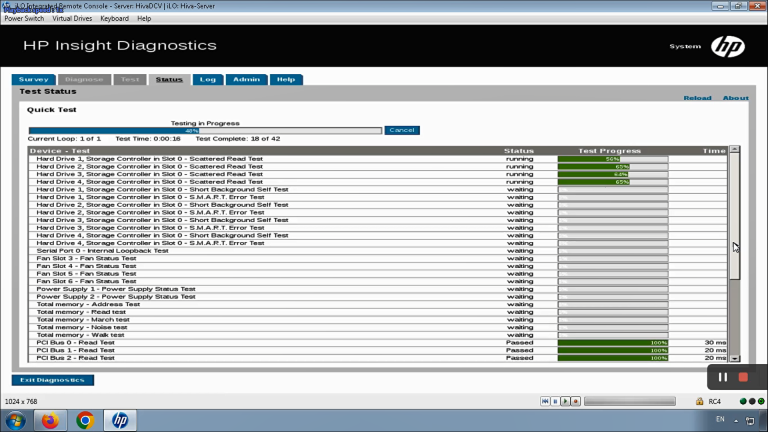Select the HP iLO taskbar icon
The width and height of the screenshot is (768, 432).
pos(120,420)
